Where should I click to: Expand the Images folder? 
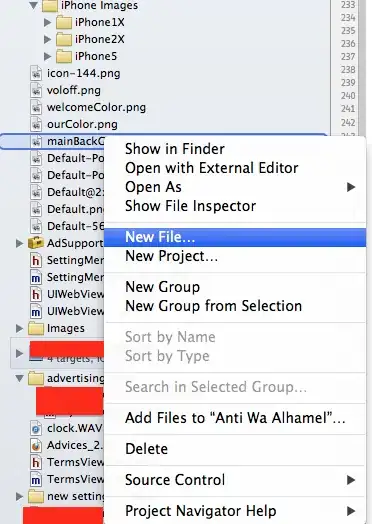pyautogui.click(x=19, y=329)
